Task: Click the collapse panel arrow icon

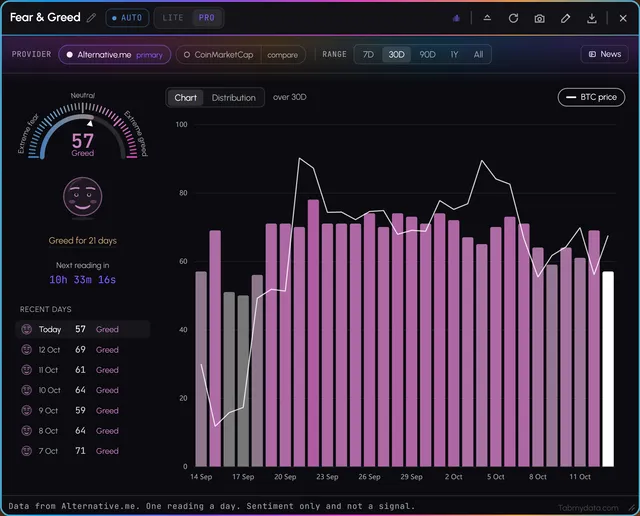Action: (487, 18)
